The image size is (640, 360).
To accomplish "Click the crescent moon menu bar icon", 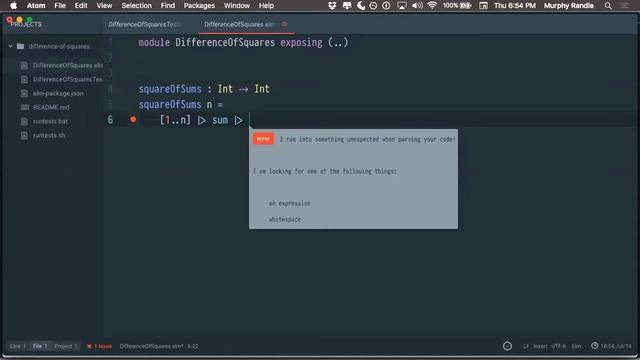I will (361, 6).
